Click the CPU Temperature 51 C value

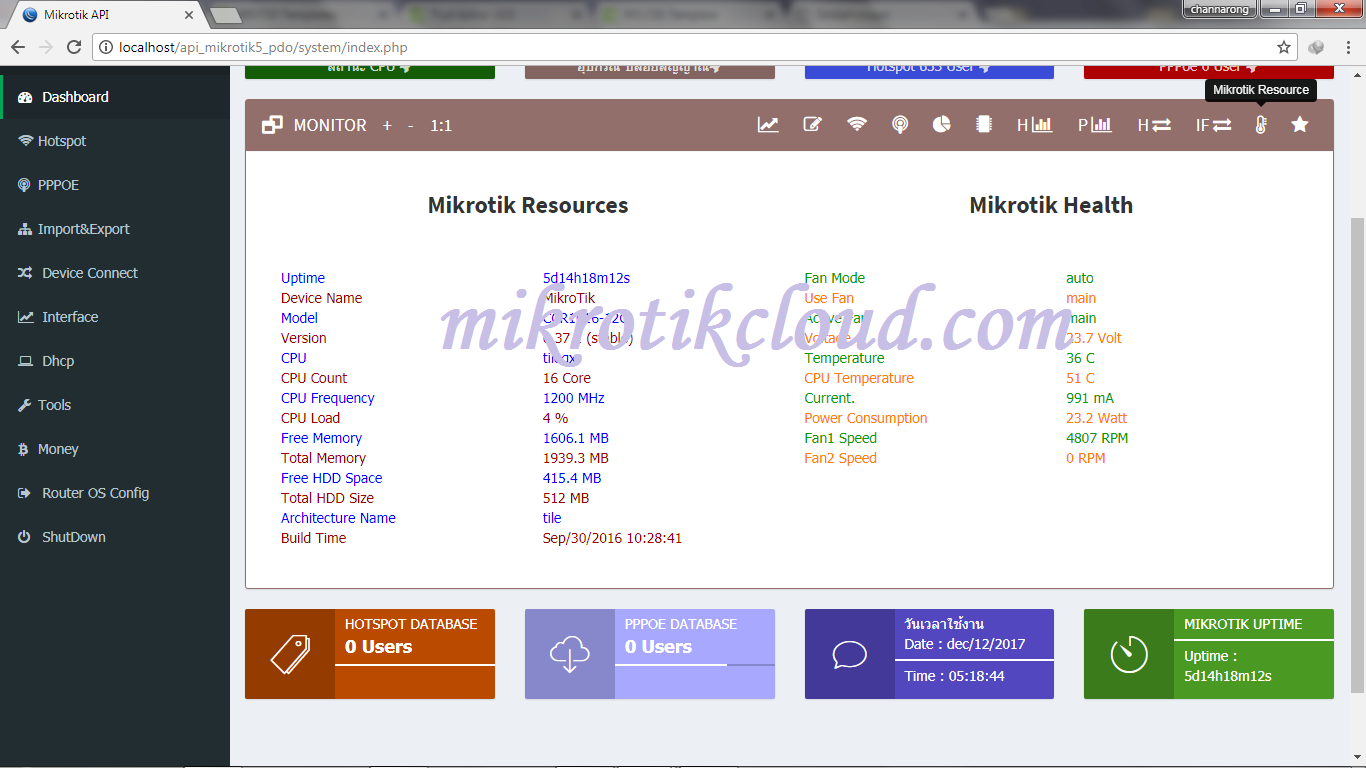pyautogui.click(x=1080, y=378)
